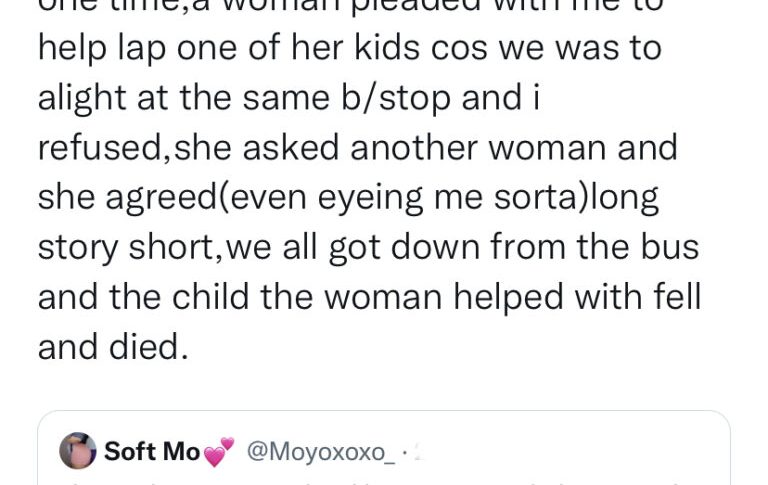Viewport: 768px width, 485px height.
Task: Click the line starting "refused, she asked"
Action: pos(357,148)
